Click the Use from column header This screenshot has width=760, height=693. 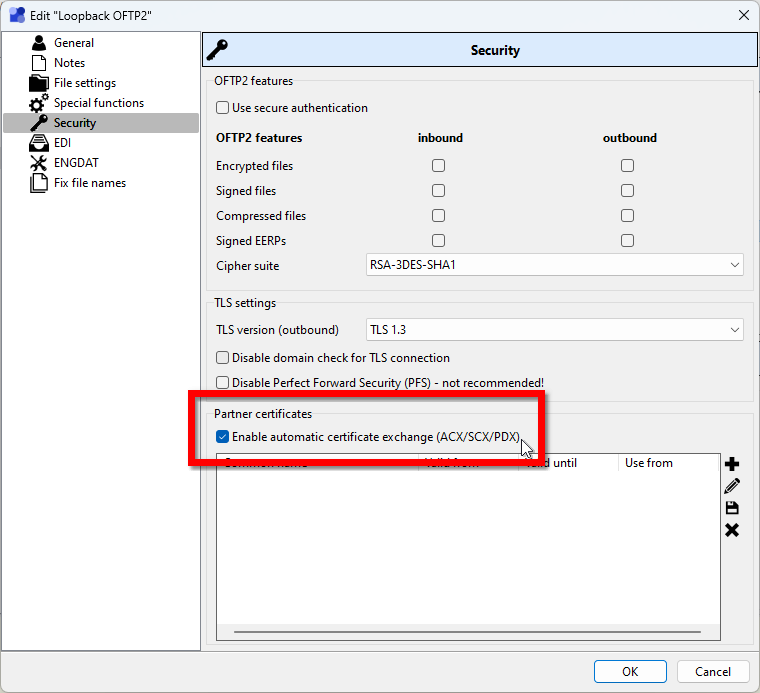(649, 463)
